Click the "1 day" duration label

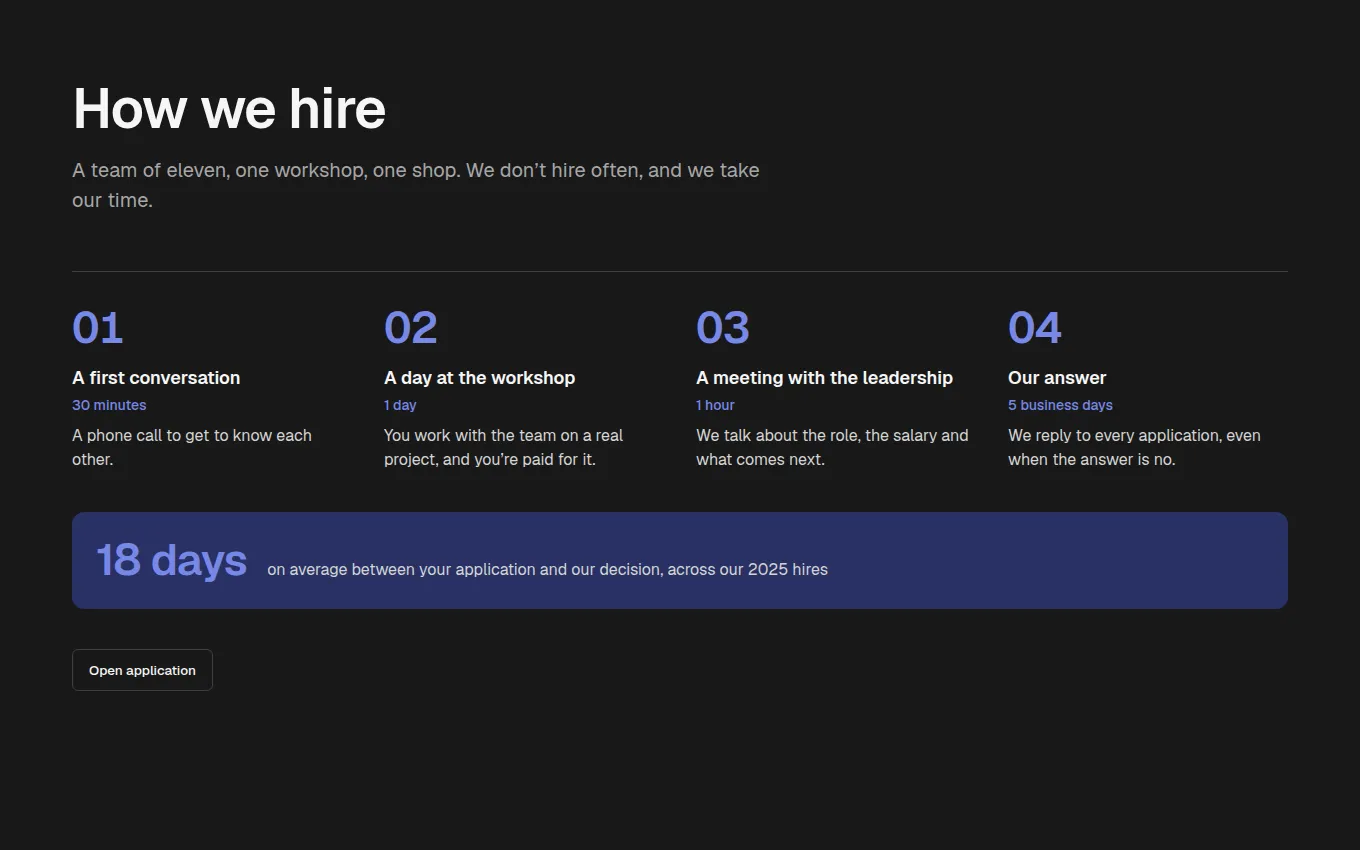click(400, 405)
